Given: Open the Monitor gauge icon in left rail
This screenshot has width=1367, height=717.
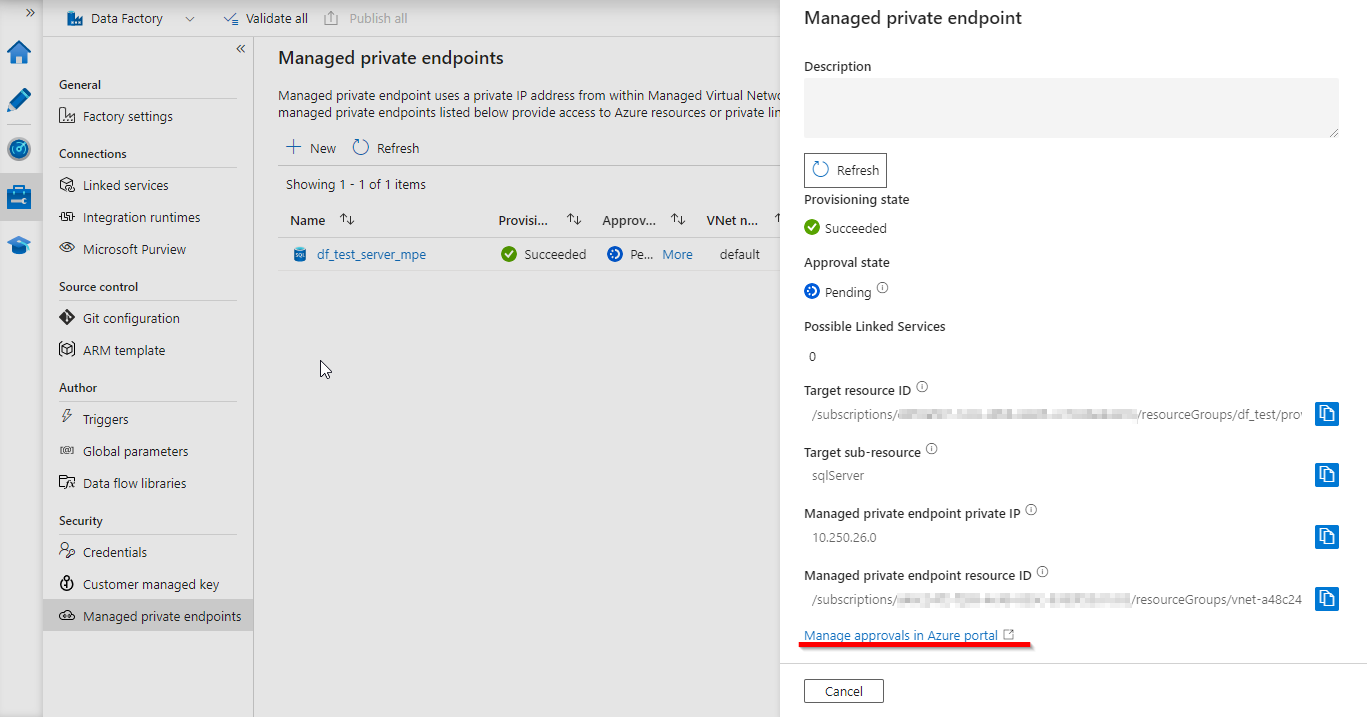Looking at the screenshot, I should point(19,149).
